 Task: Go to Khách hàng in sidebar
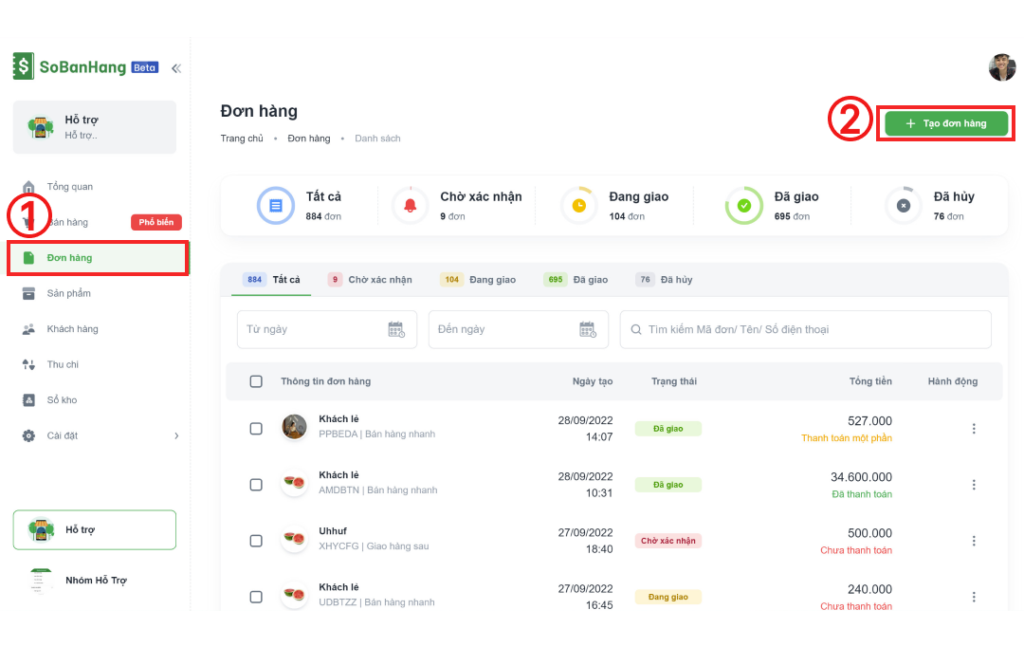coord(72,329)
